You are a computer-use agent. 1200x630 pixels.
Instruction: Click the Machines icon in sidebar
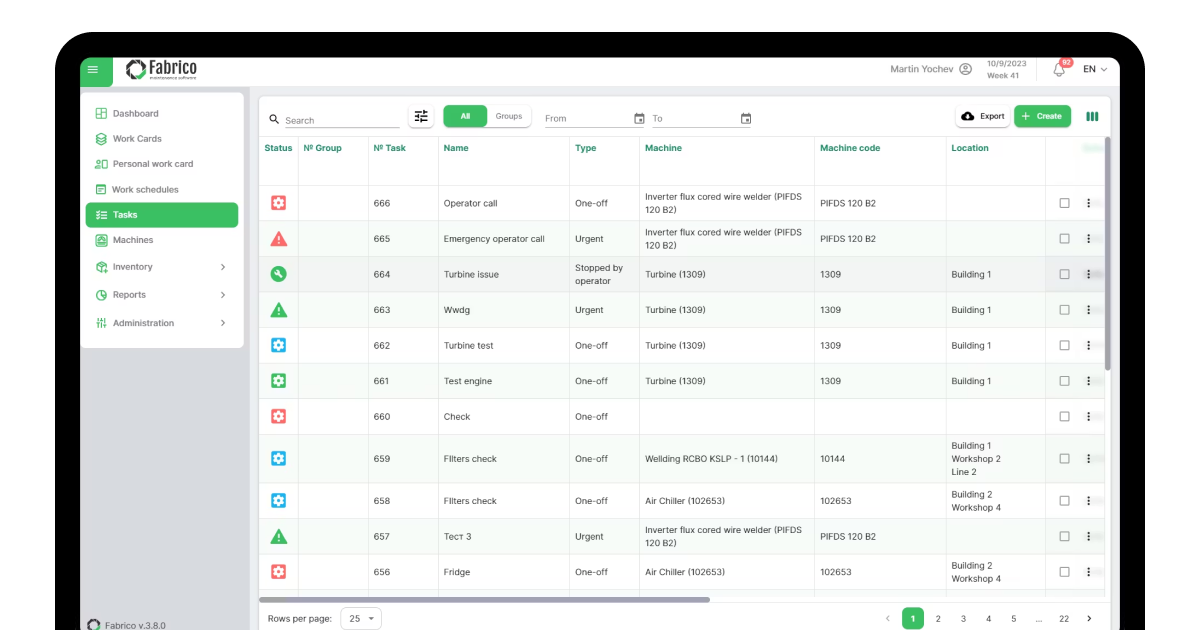[101, 240]
